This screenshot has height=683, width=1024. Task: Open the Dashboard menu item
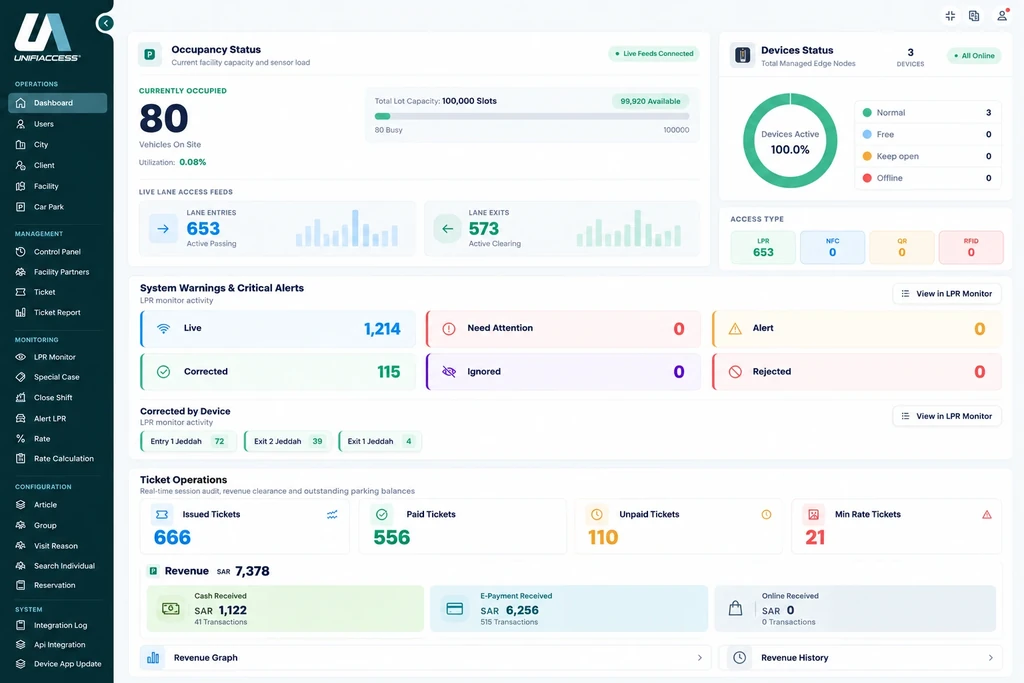click(x=57, y=103)
